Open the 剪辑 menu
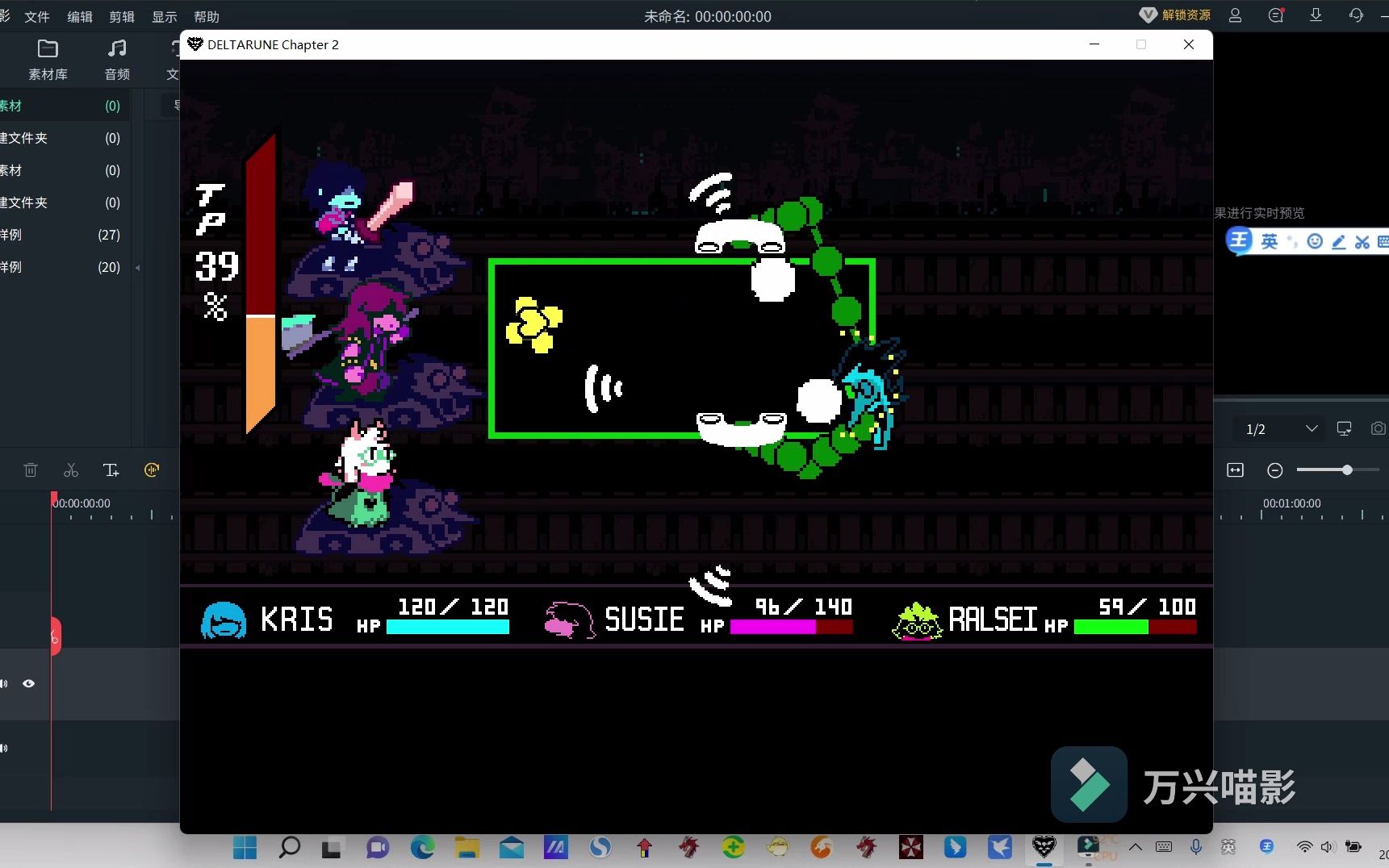The image size is (1389, 868). (122, 16)
